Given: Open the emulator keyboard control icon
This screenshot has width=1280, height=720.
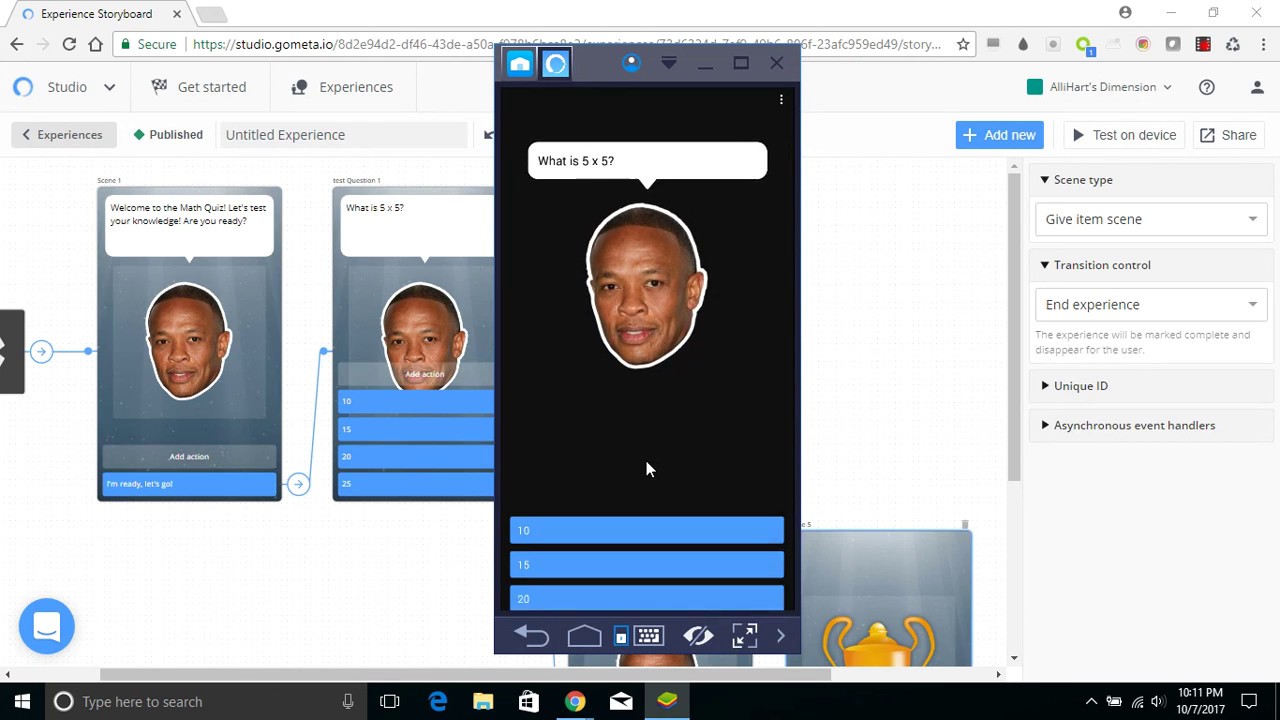Looking at the screenshot, I should tap(648, 636).
